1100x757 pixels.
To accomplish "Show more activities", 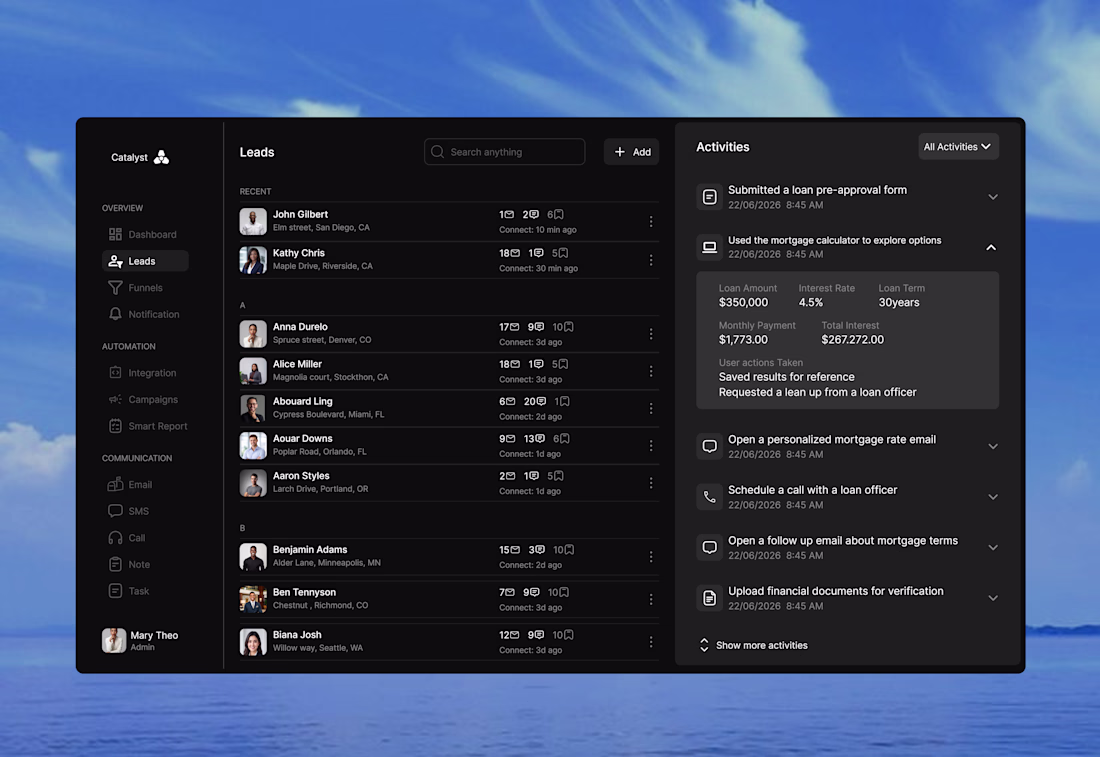I will click(x=753, y=645).
